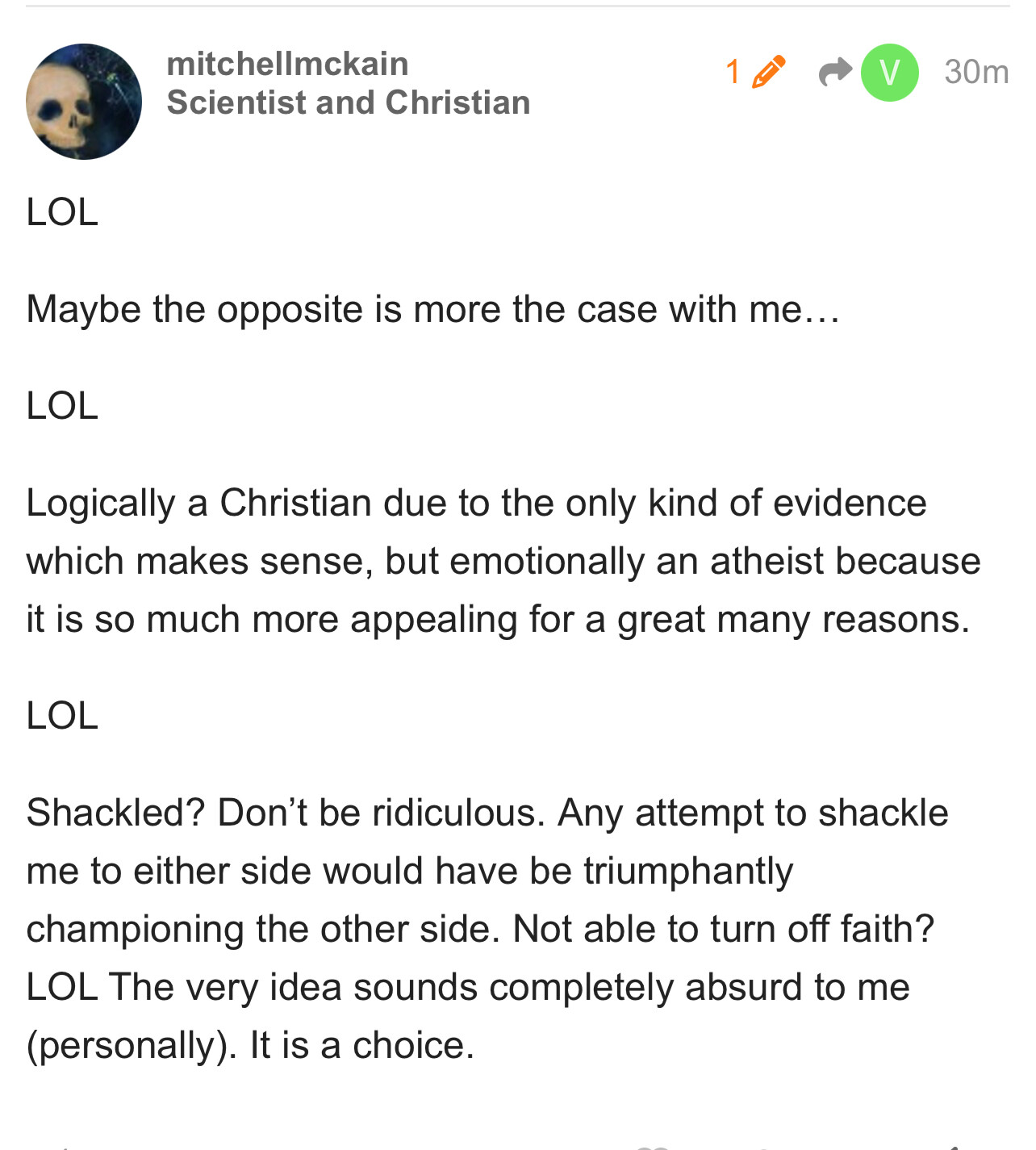Click the orange edit count number 1
Viewport: 1036px width, 1150px height.
click(733, 71)
